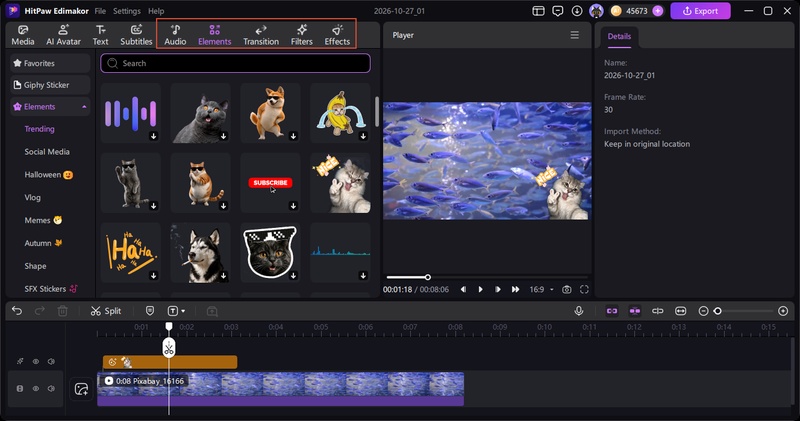Undo the last action
This screenshot has width=800, height=421.
click(17, 311)
